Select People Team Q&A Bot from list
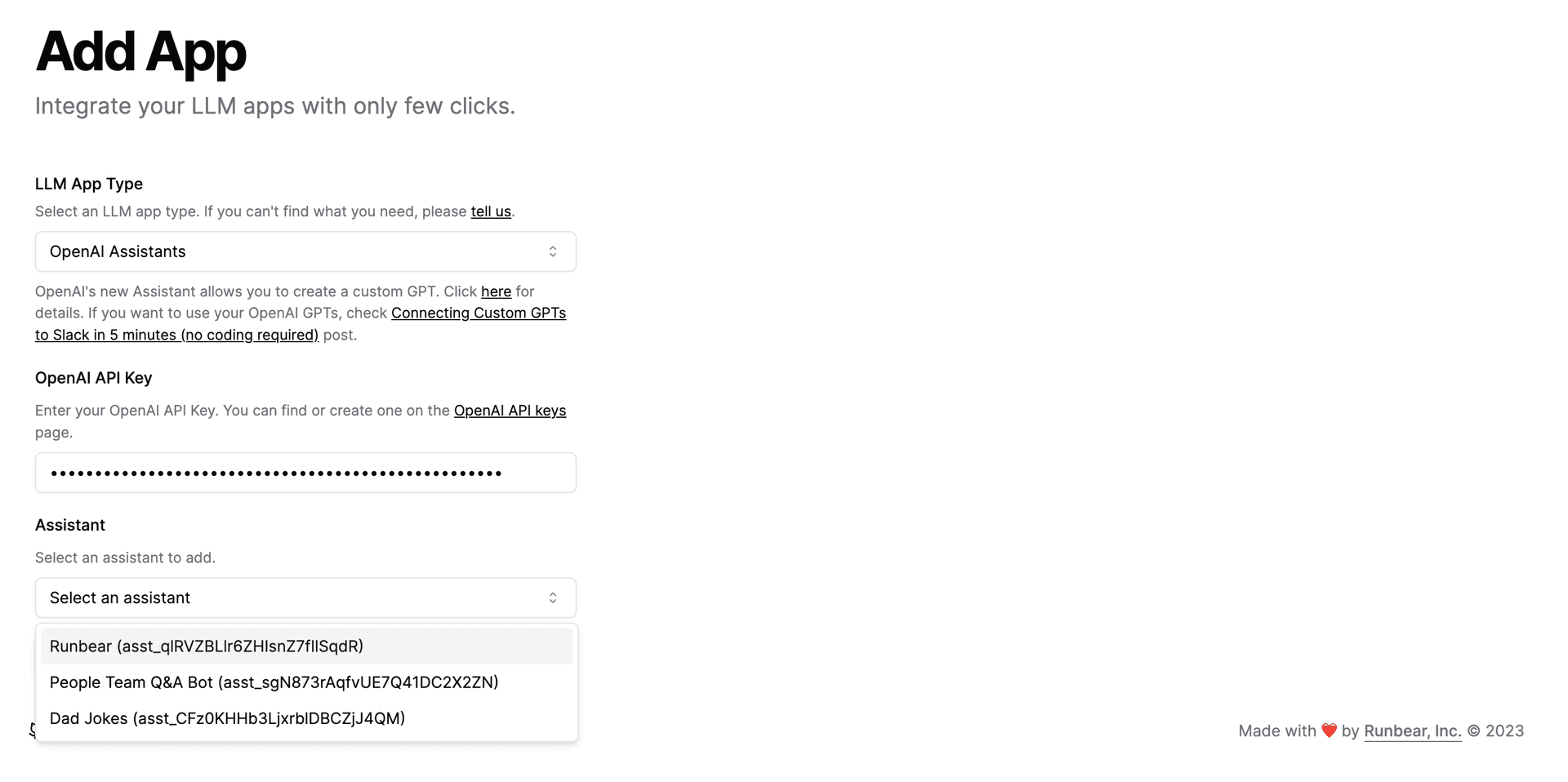The width and height of the screenshot is (1568, 782). pyautogui.click(x=274, y=682)
